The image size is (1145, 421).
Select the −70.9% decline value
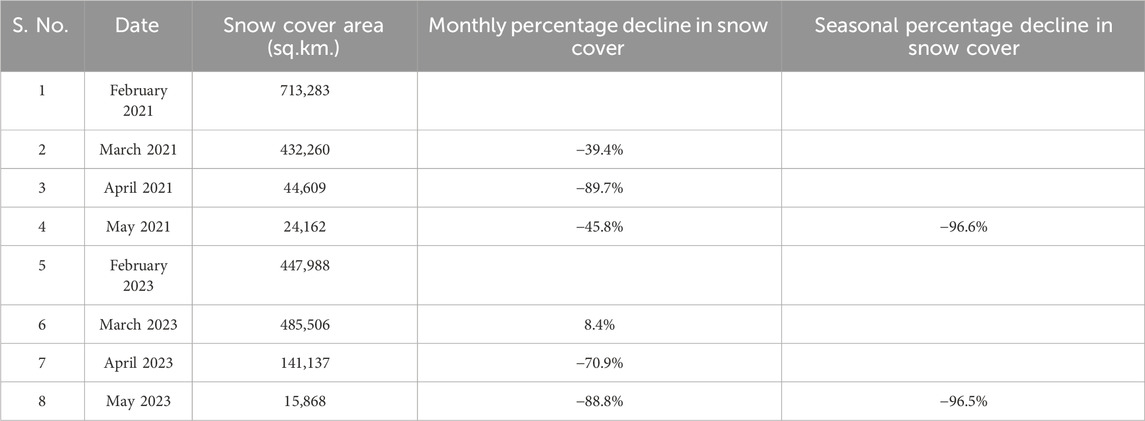coord(599,363)
